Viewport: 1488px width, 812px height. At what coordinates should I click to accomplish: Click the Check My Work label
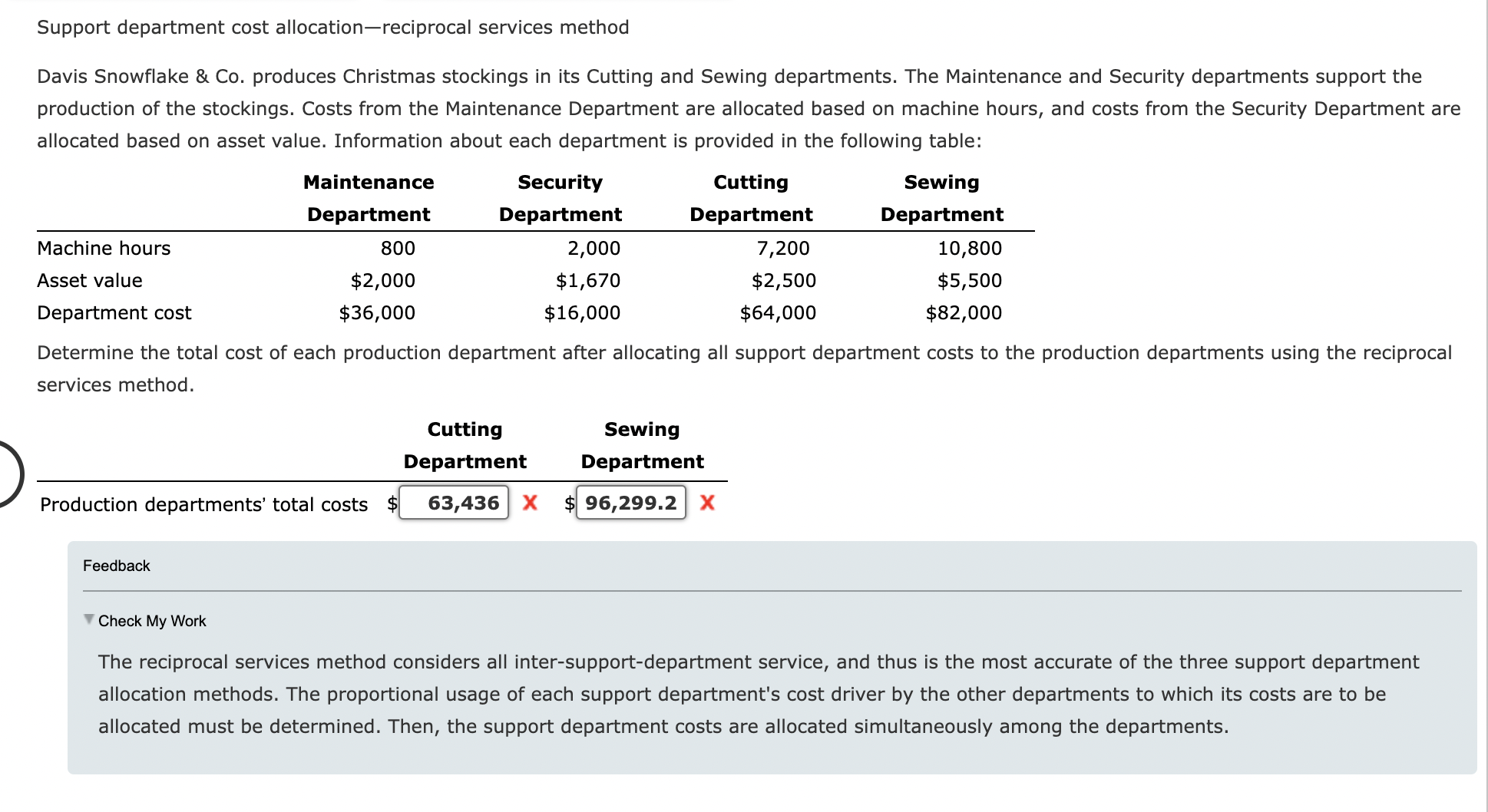pyautogui.click(x=151, y=621)
